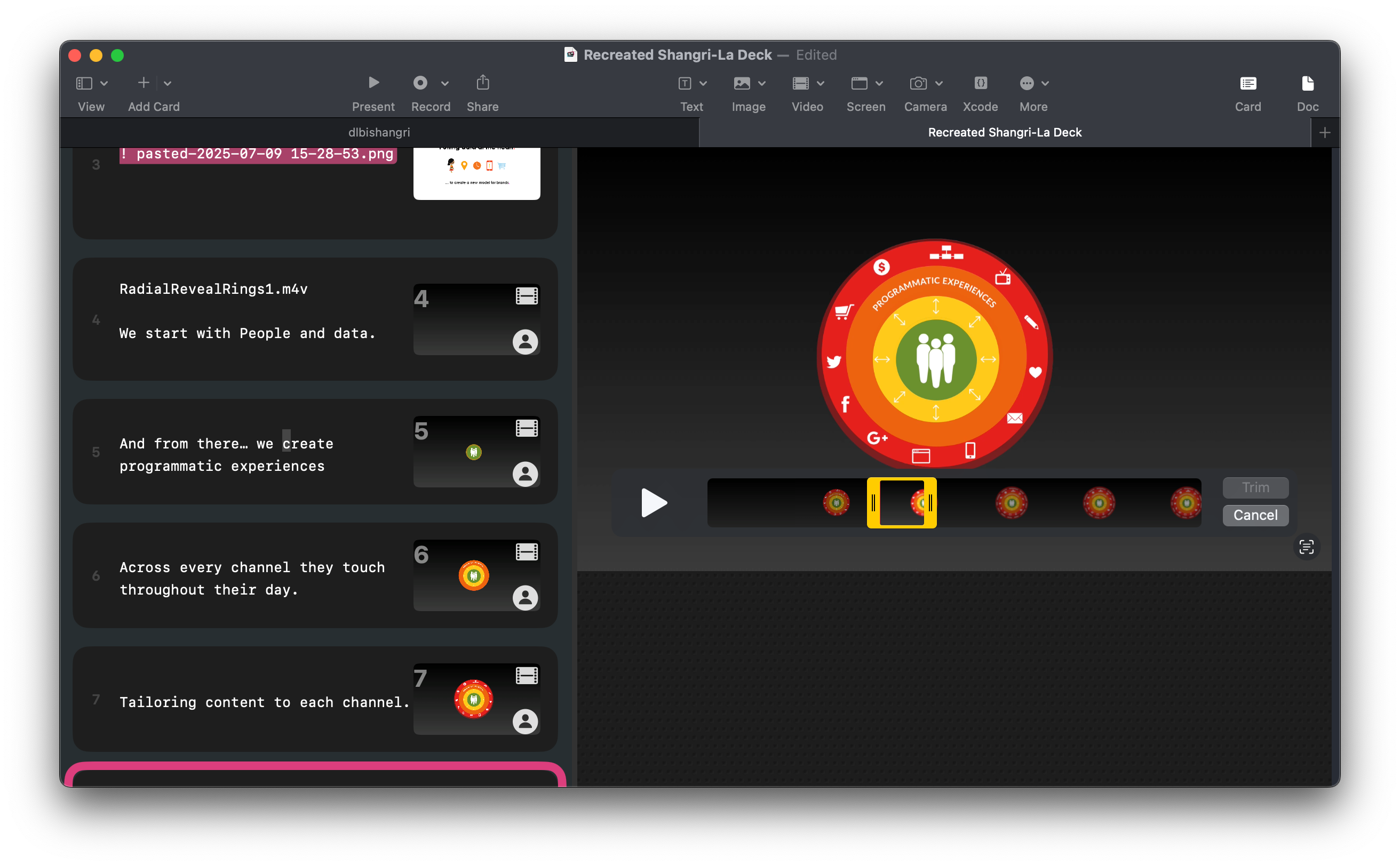The height and width of the screenshot is (866, 1400).
Task: Click 'And from there… we create' line
Action: click(226, 443)
